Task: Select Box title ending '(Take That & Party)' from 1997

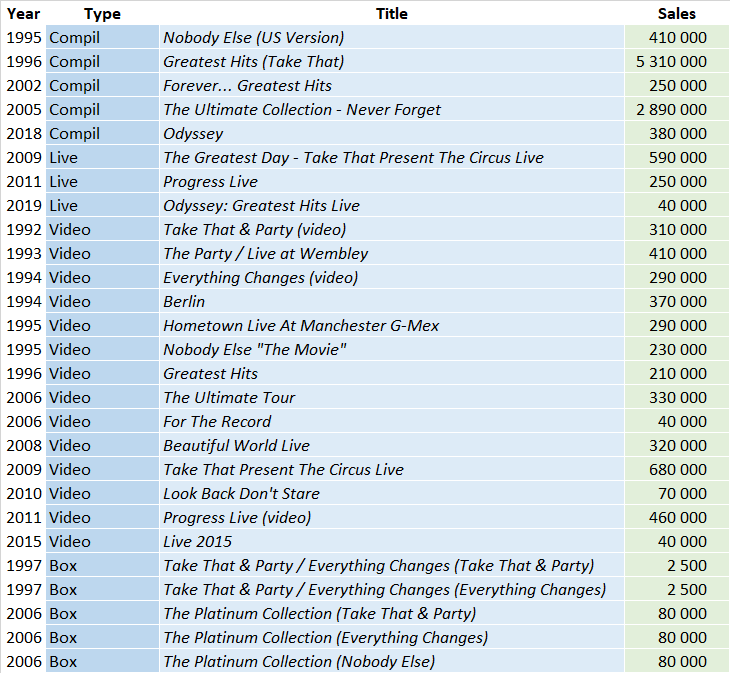Action: (379, 566)
